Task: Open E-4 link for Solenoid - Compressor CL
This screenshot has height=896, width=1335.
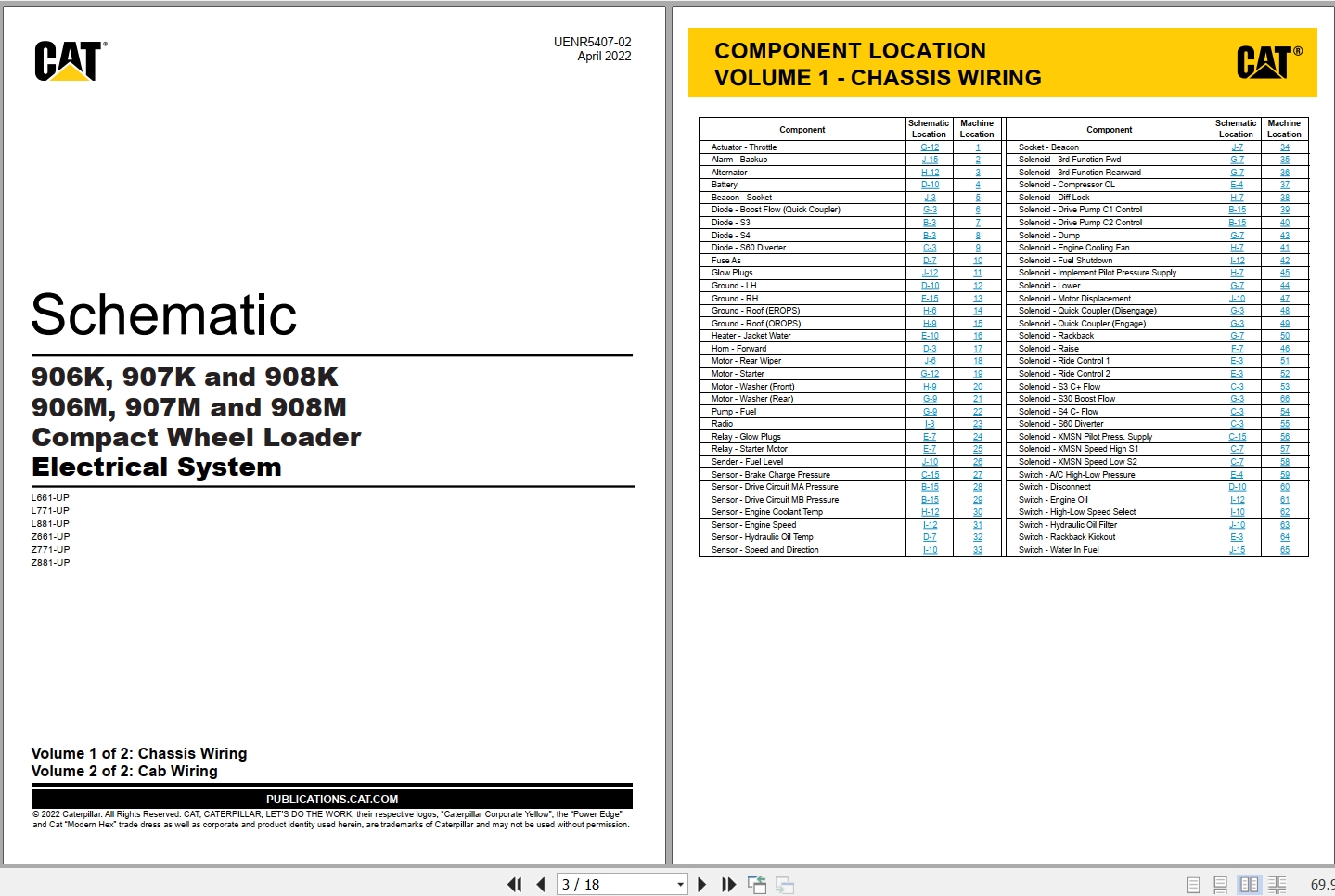Action: [x=1238, y=185]
